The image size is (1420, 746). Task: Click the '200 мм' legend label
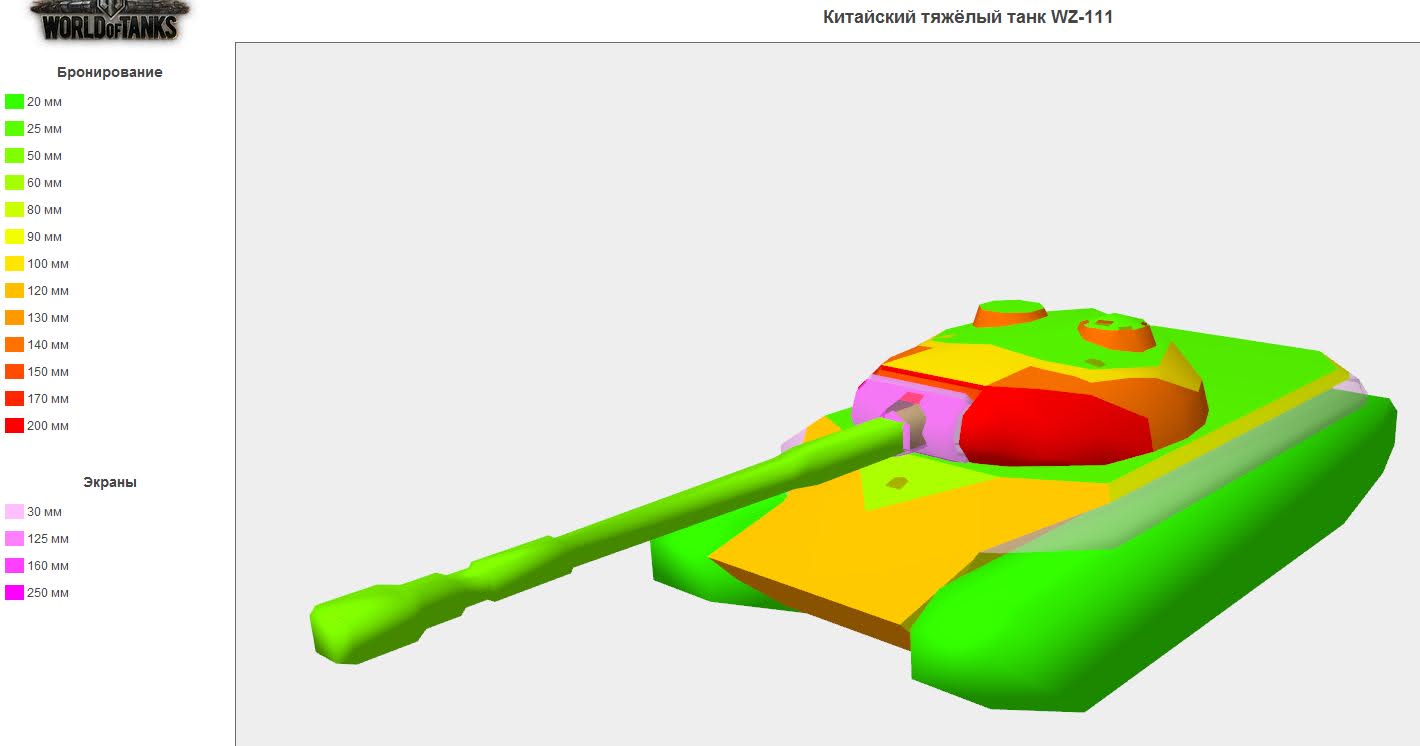pyautogui.click(x=48, y=426)
